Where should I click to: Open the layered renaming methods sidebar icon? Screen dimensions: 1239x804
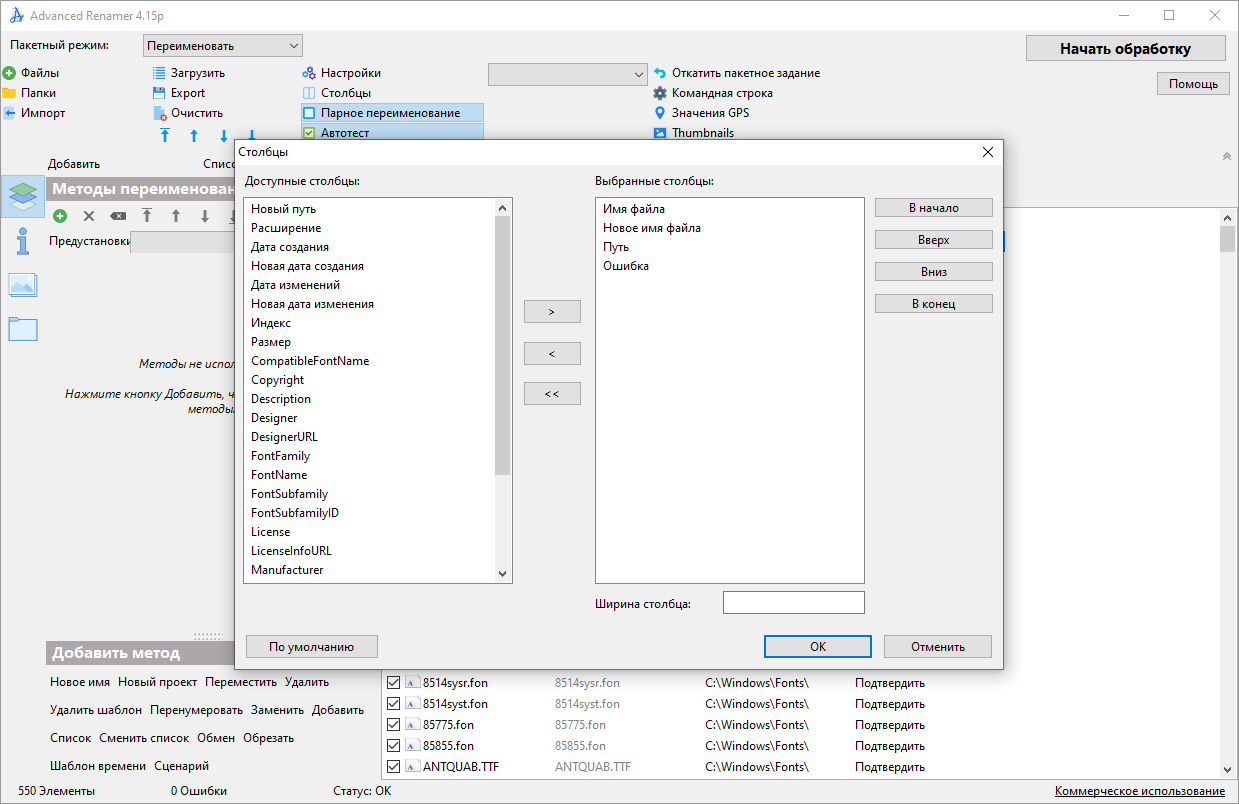pyautogui.click(x=23, y=197)
